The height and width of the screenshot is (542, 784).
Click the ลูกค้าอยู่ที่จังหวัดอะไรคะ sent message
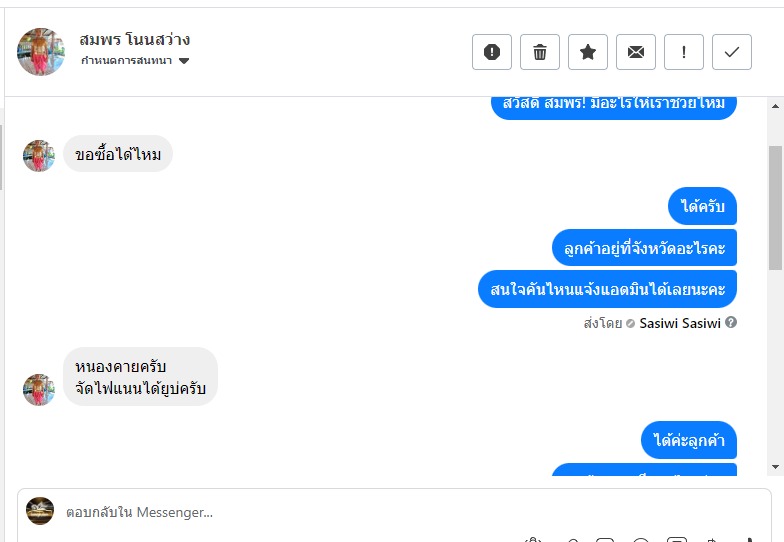[x=644, y=248]
